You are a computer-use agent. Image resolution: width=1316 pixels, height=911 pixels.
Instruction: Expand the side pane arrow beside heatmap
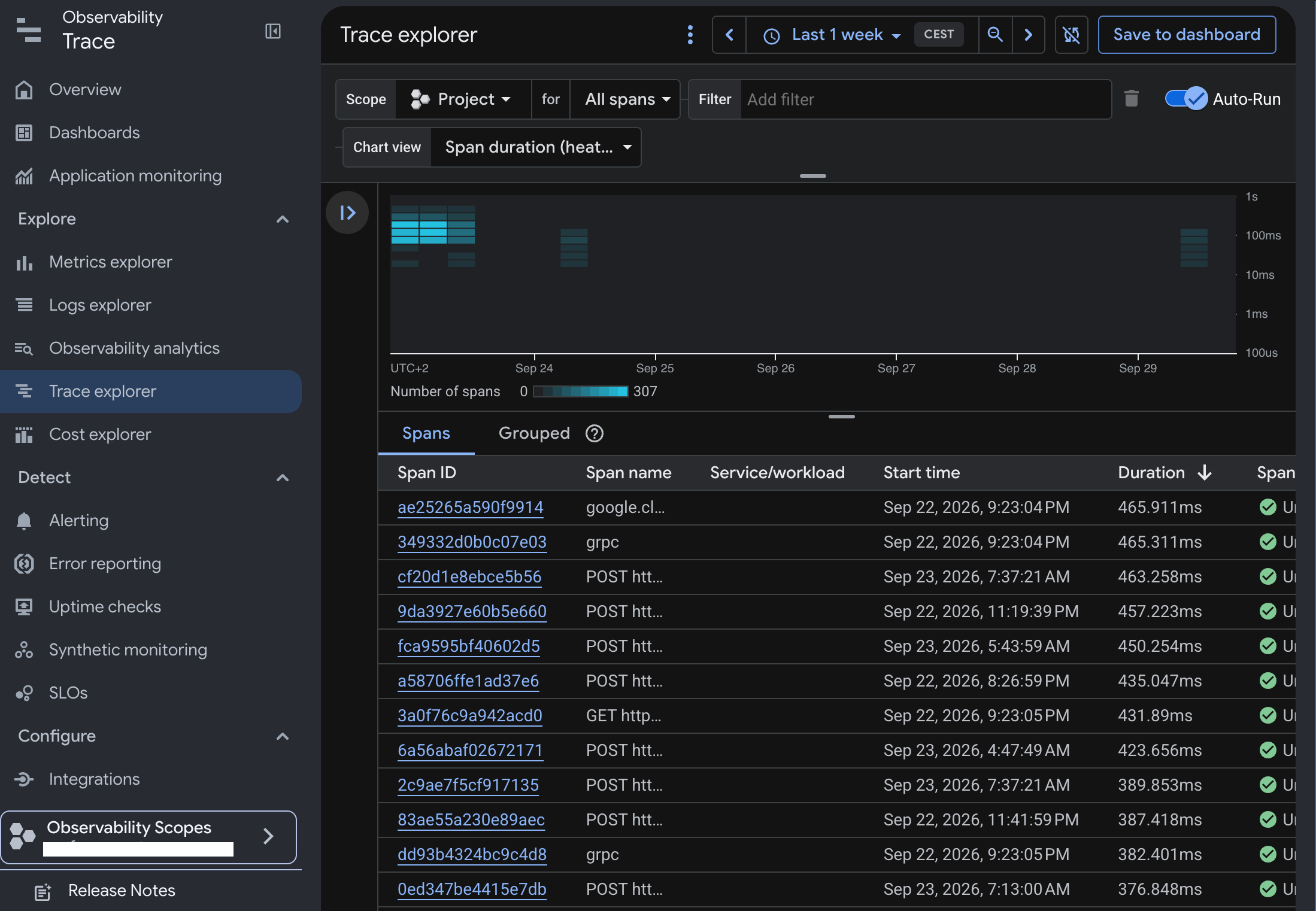[347, 212]
